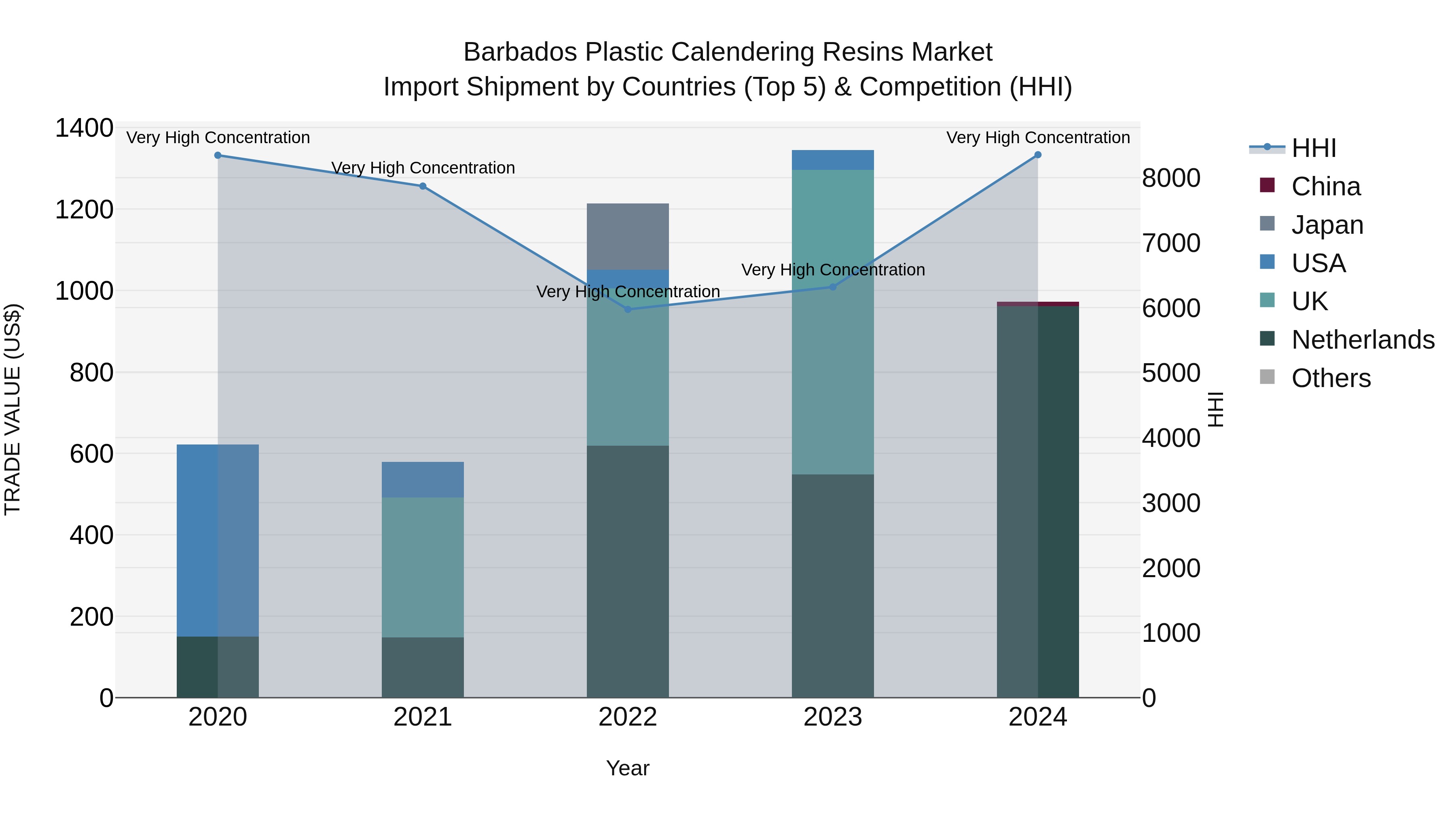Click the 8000 tick on HHI axis
1456x819 pixels.
pos(1170,178)
